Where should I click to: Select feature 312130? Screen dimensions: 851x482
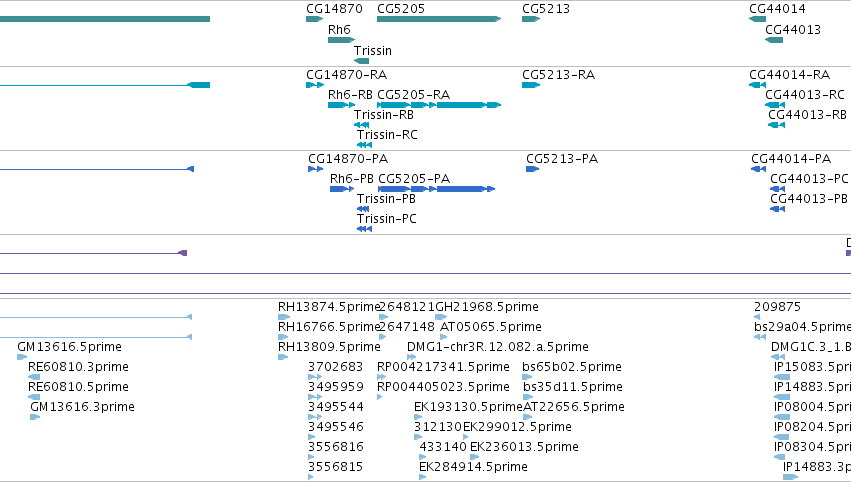pyautogui.click(x=437, y=428)
